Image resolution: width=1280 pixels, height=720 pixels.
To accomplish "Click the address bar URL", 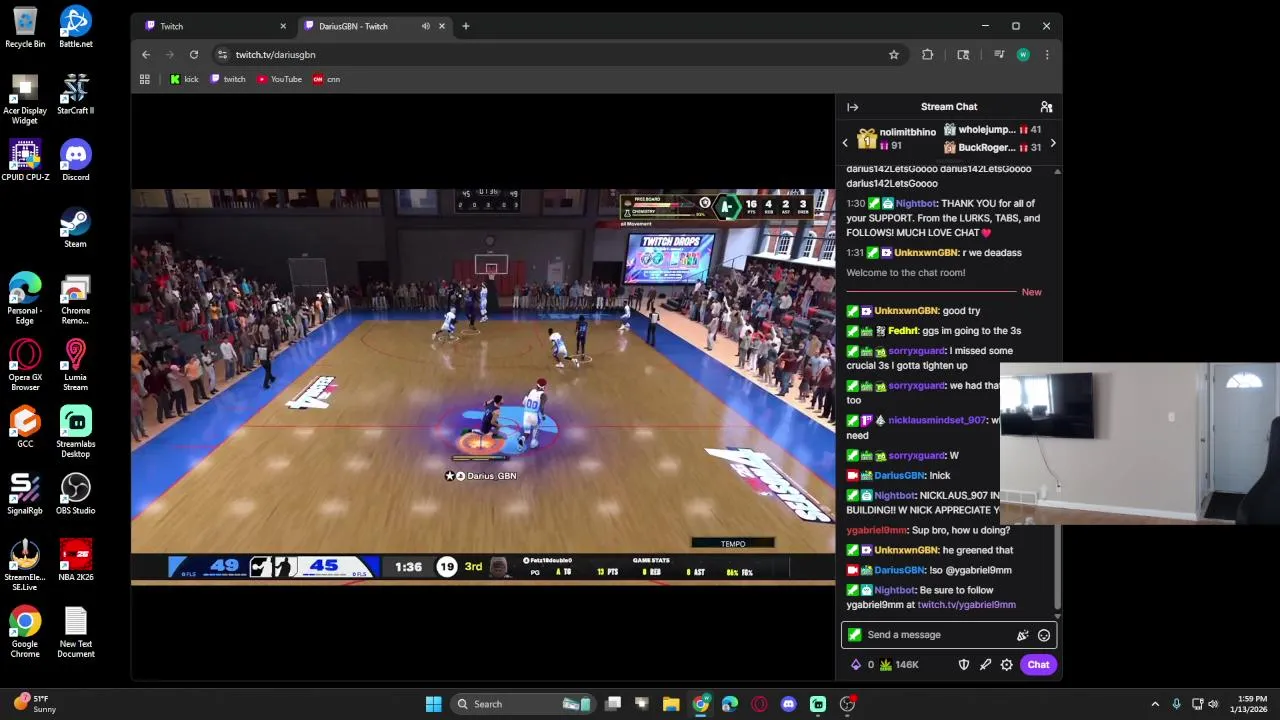I will (276, 55).
